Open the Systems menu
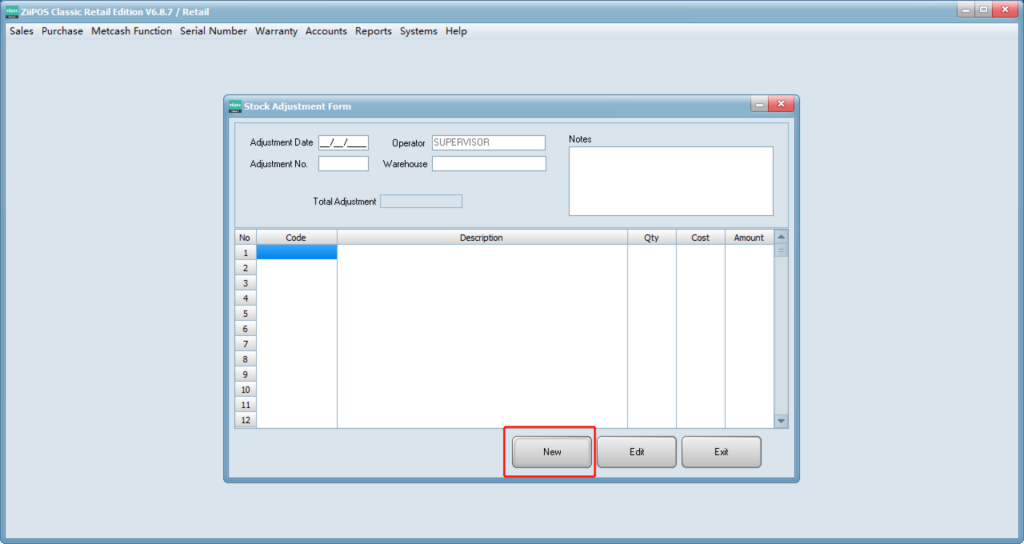 (418, 31)
